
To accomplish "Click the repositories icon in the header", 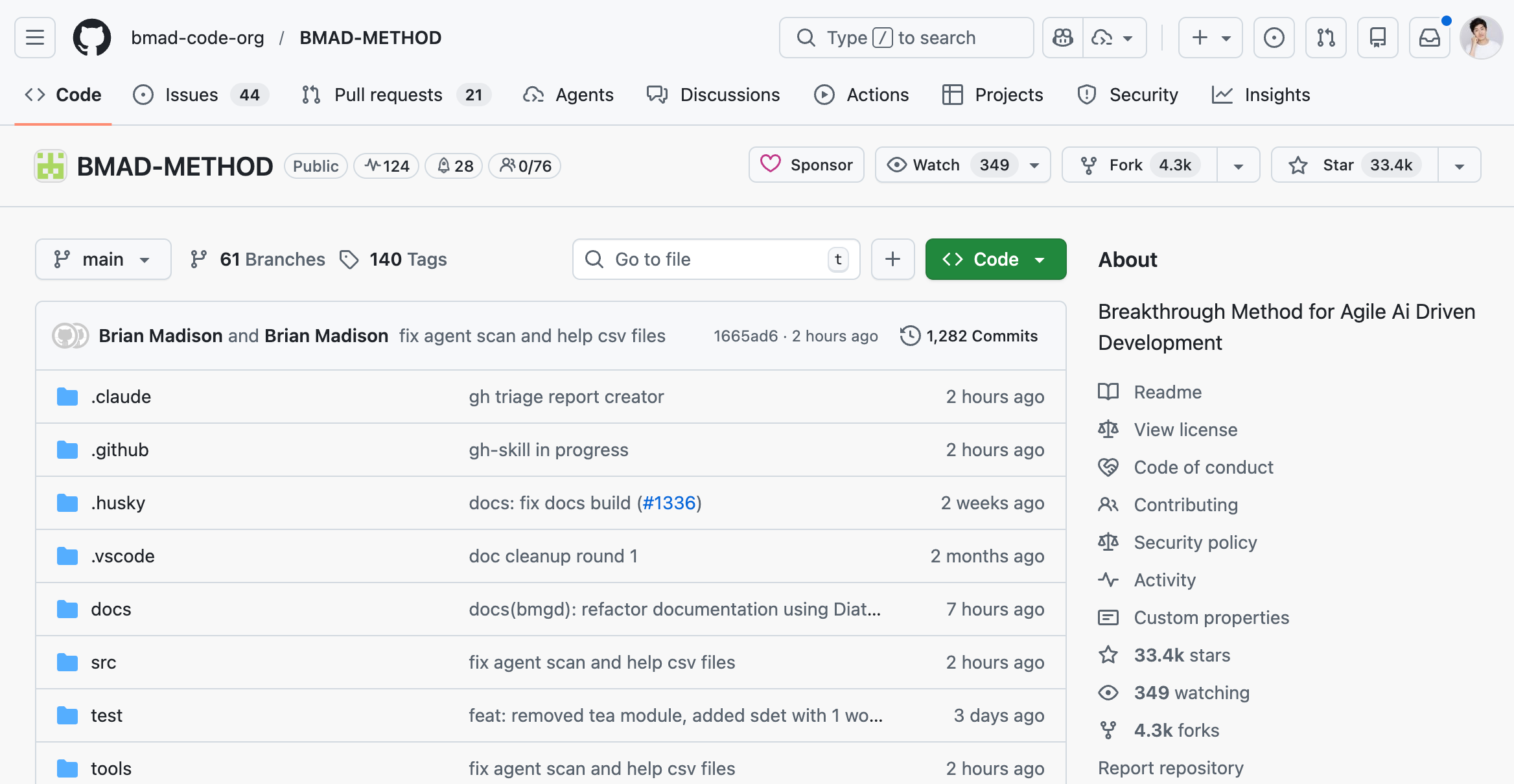I will (1377, 38).
